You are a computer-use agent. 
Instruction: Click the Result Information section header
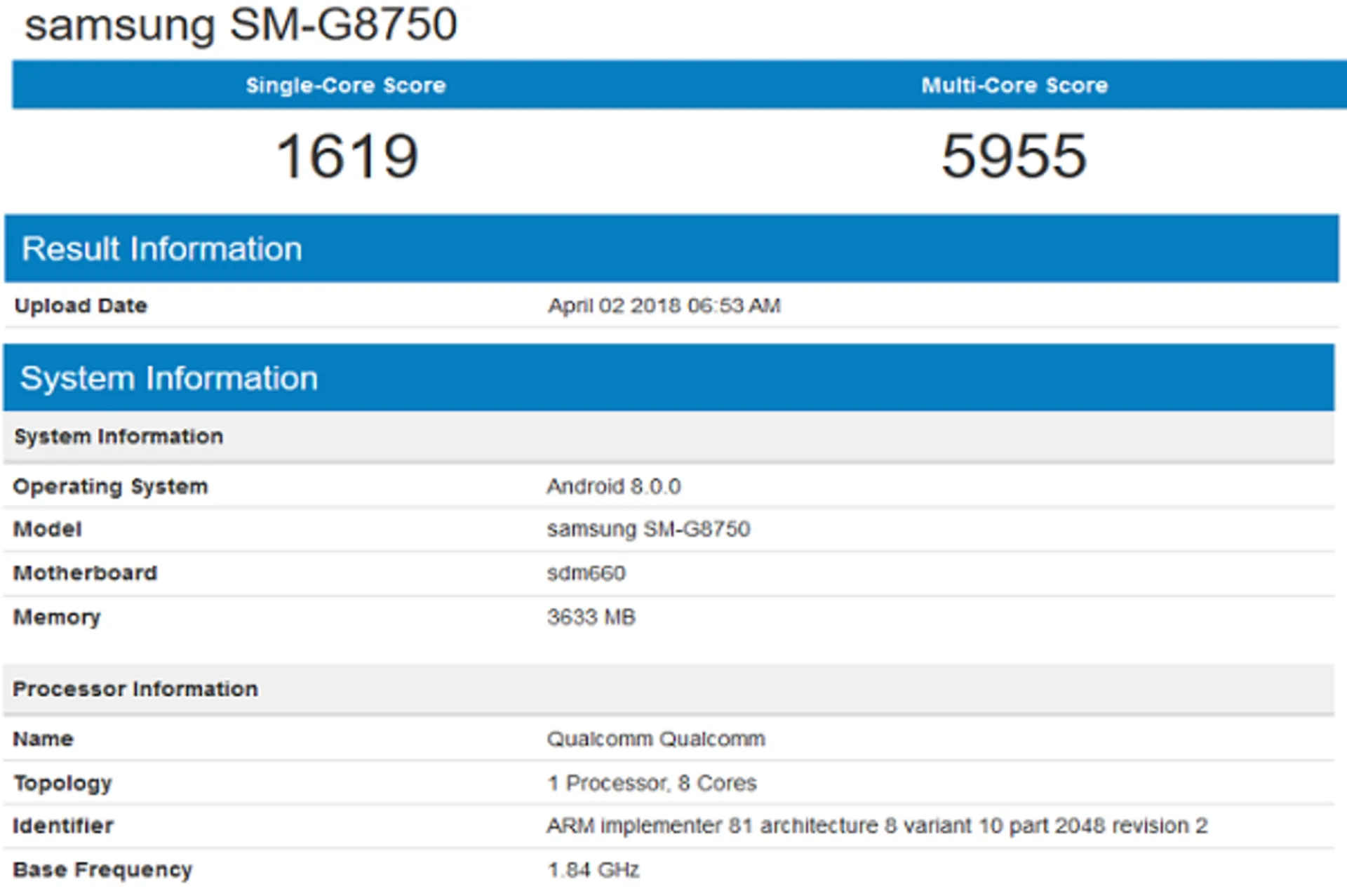tap(161, 249)
